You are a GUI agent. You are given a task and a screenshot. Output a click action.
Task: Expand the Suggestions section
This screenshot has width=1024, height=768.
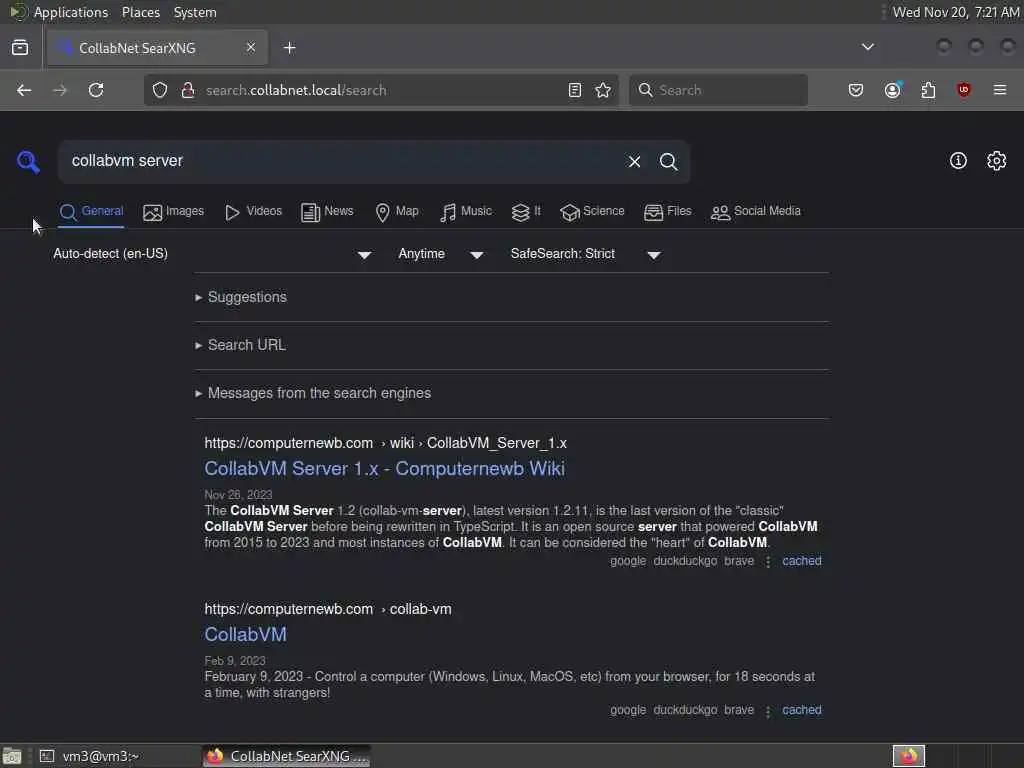(241, 297)
